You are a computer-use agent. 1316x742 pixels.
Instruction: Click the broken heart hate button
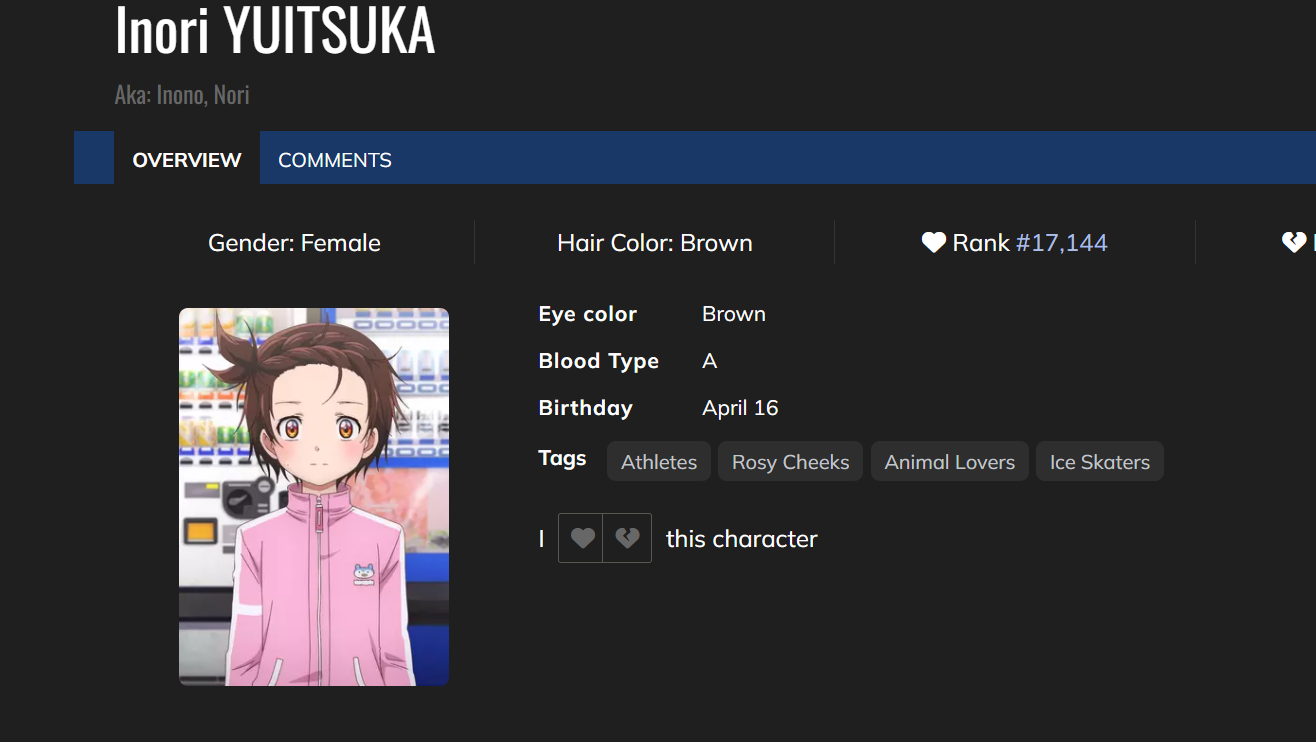[627, 538]
